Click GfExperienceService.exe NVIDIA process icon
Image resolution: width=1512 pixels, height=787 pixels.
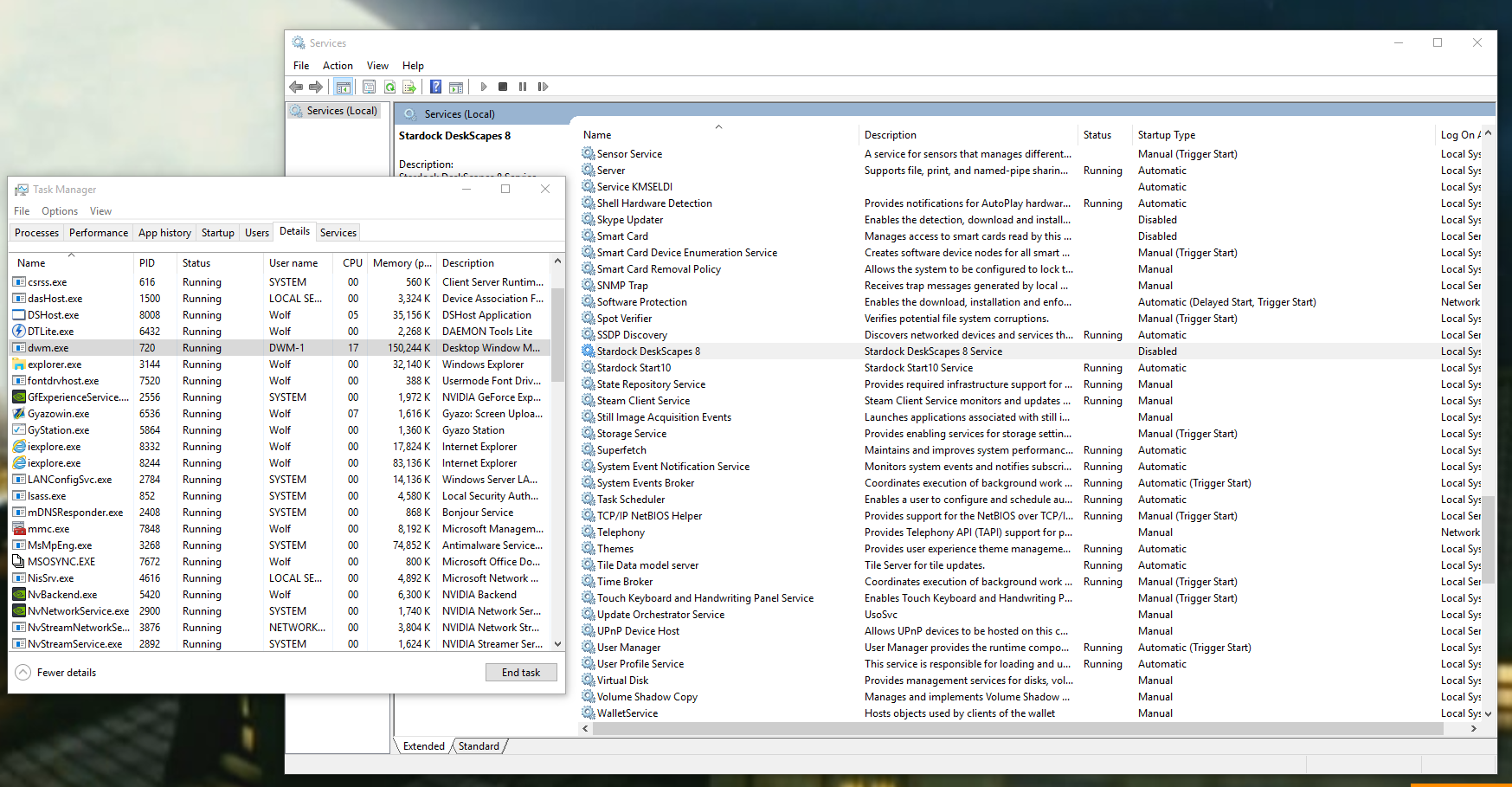(x=19, y=397)
